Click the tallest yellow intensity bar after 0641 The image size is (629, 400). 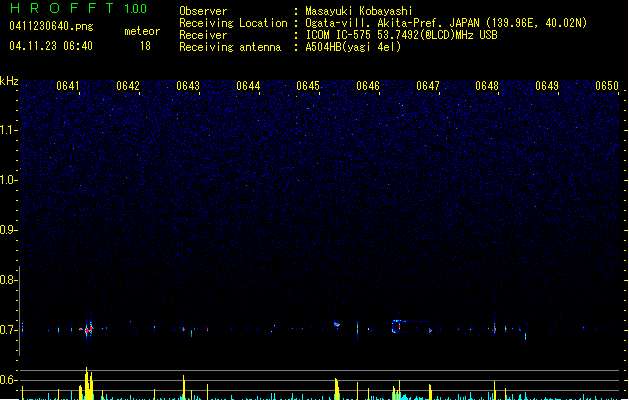(x=86, y=383)
